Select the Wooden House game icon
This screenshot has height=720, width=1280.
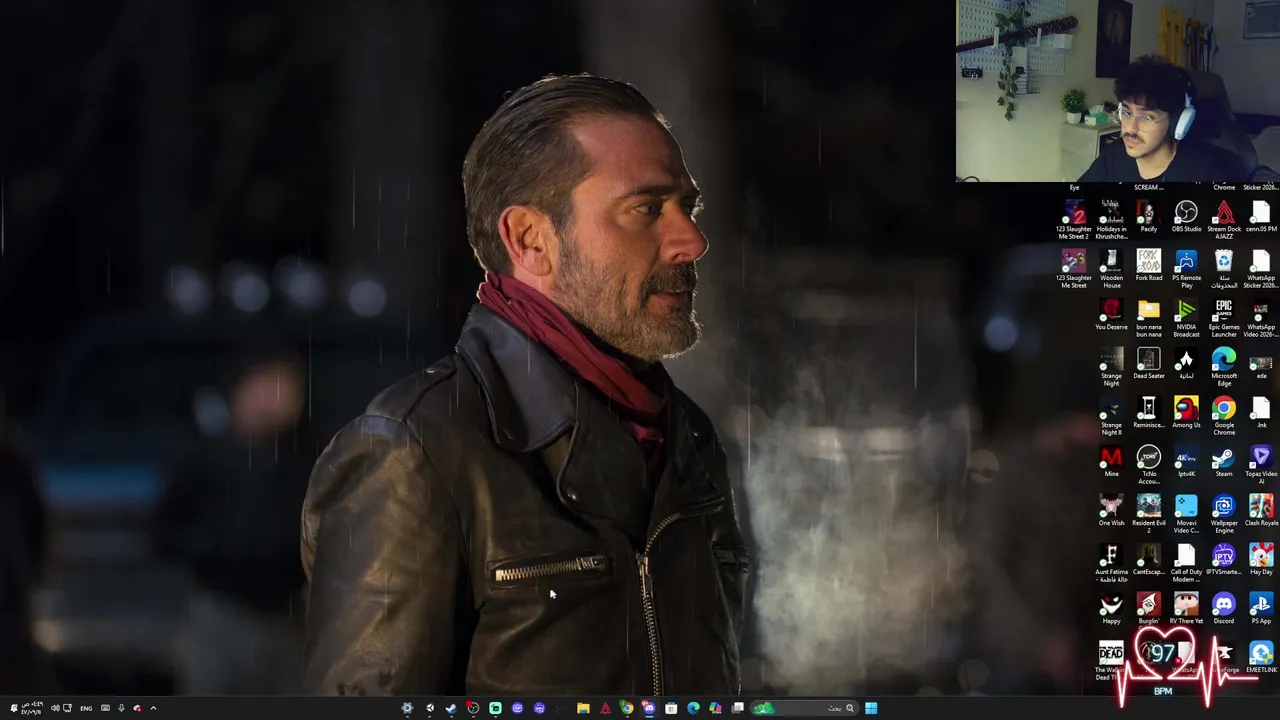[1111, 269]
